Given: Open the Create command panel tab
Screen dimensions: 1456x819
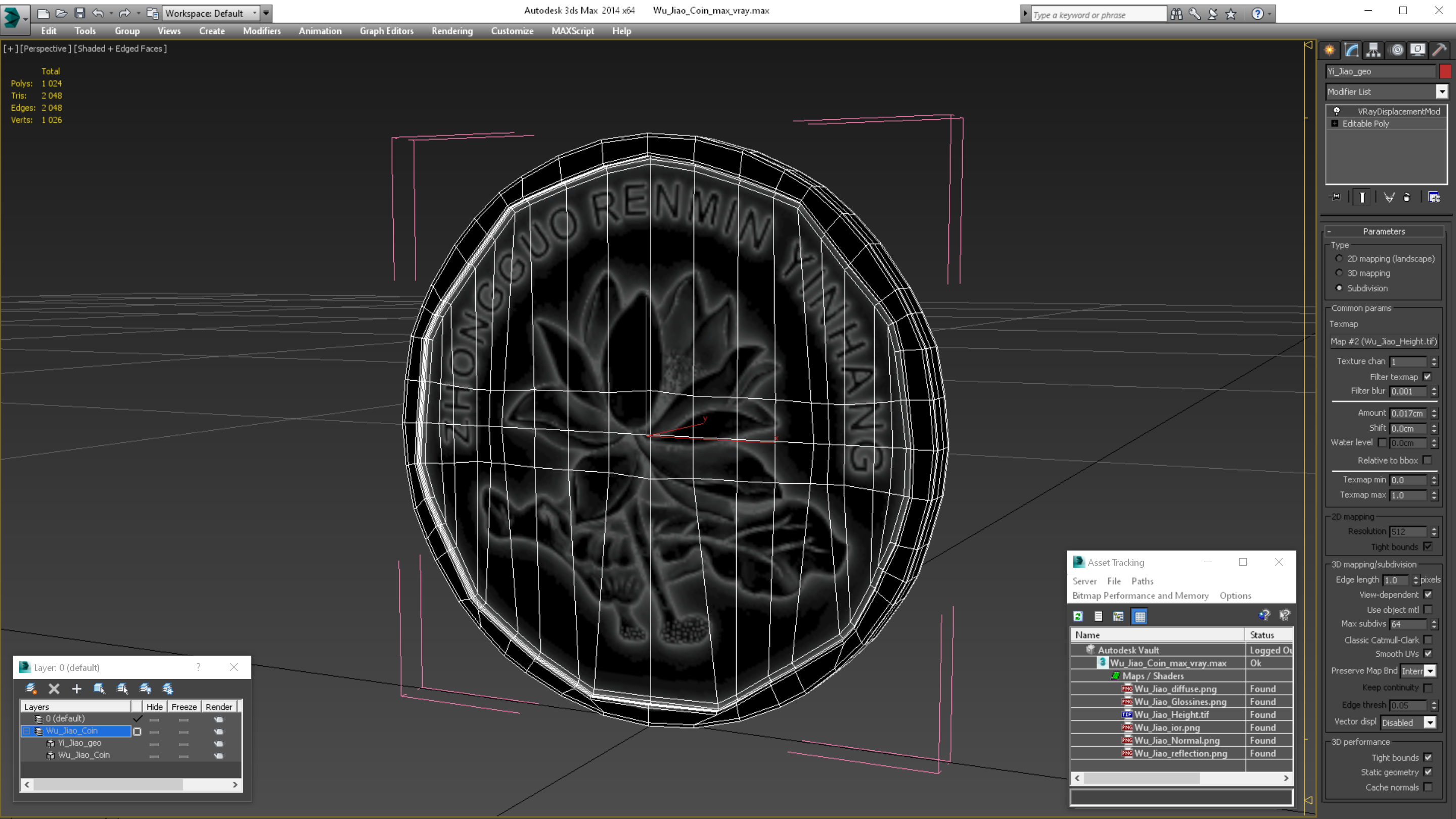Looking at the screenshot, I should [x=1330, y=50].
